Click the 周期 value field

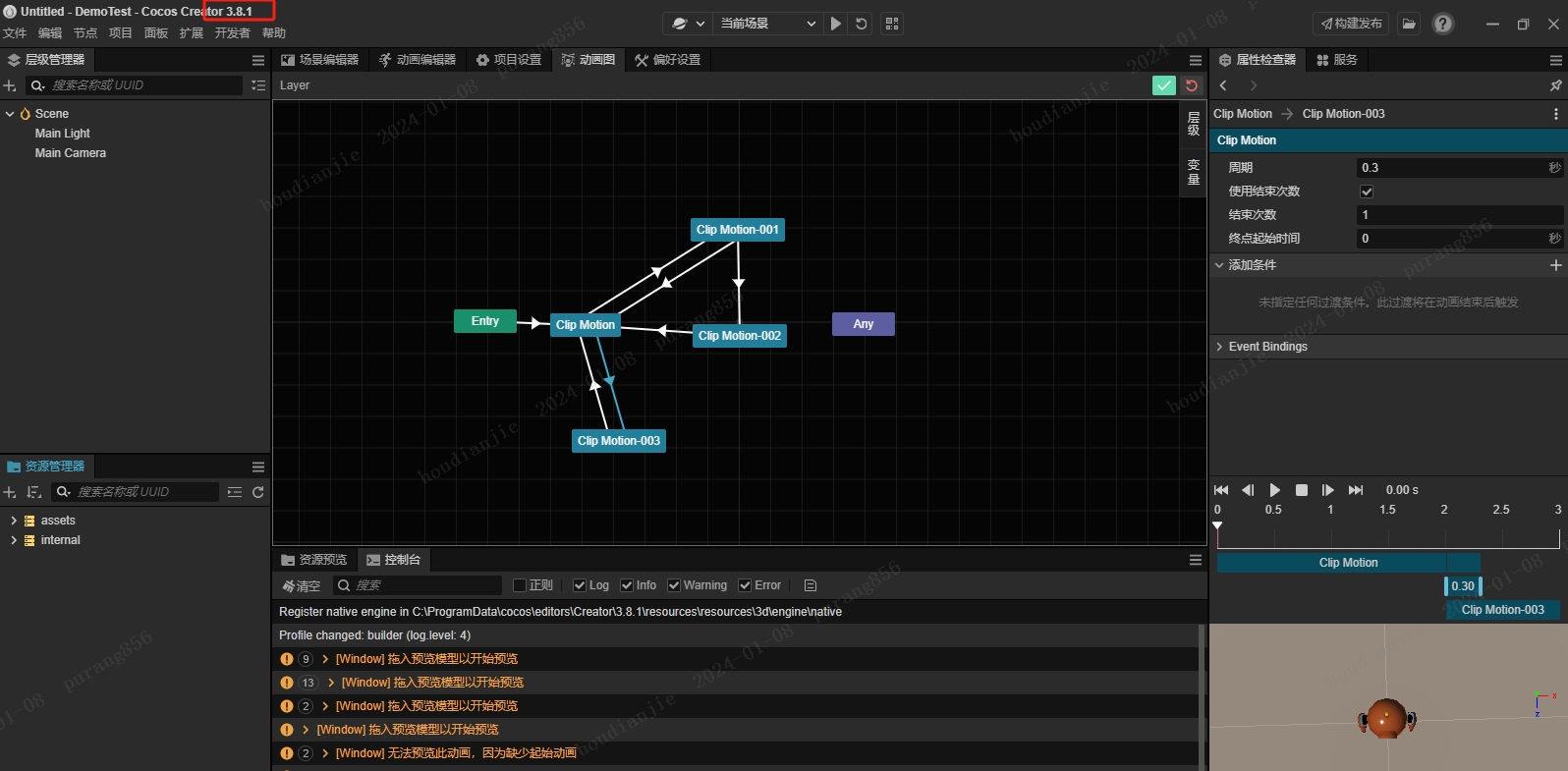tap(1460, 168)
